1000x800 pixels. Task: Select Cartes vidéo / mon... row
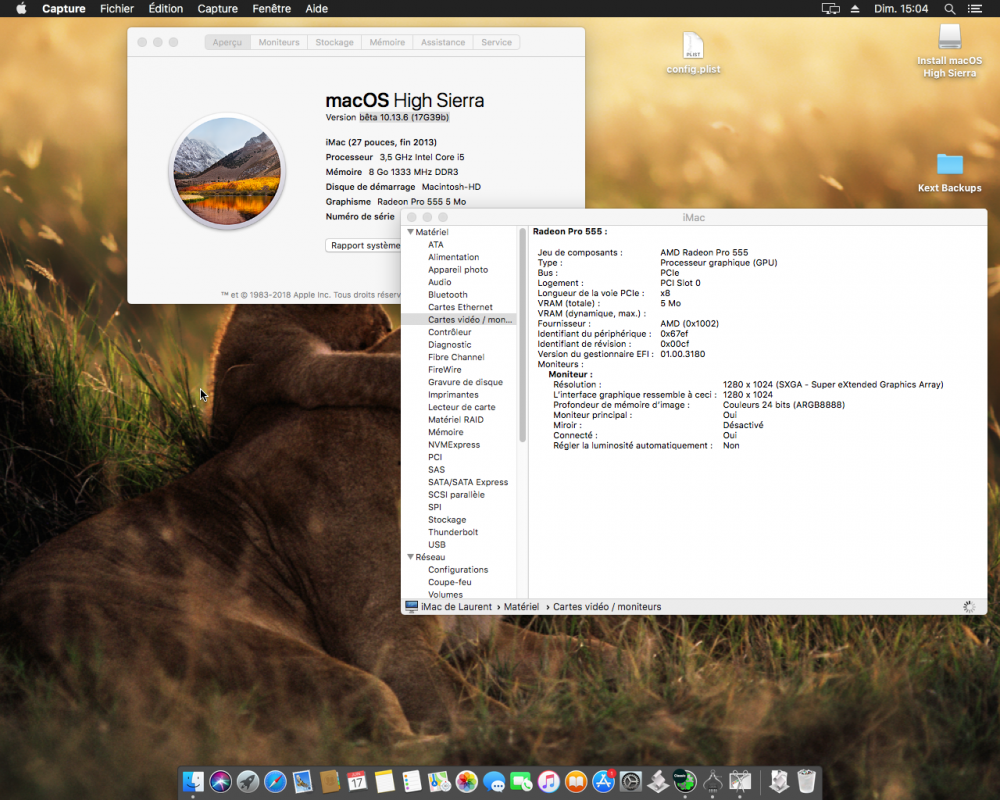(459, 320)
